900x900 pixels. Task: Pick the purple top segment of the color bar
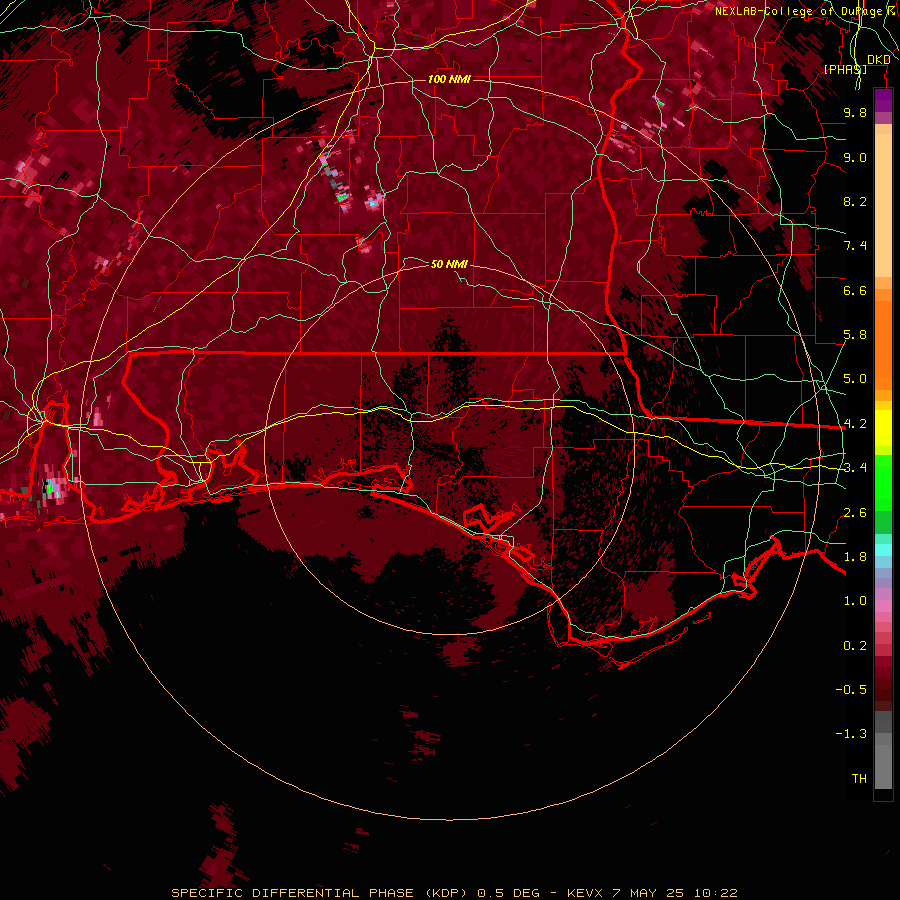[883, 100]
